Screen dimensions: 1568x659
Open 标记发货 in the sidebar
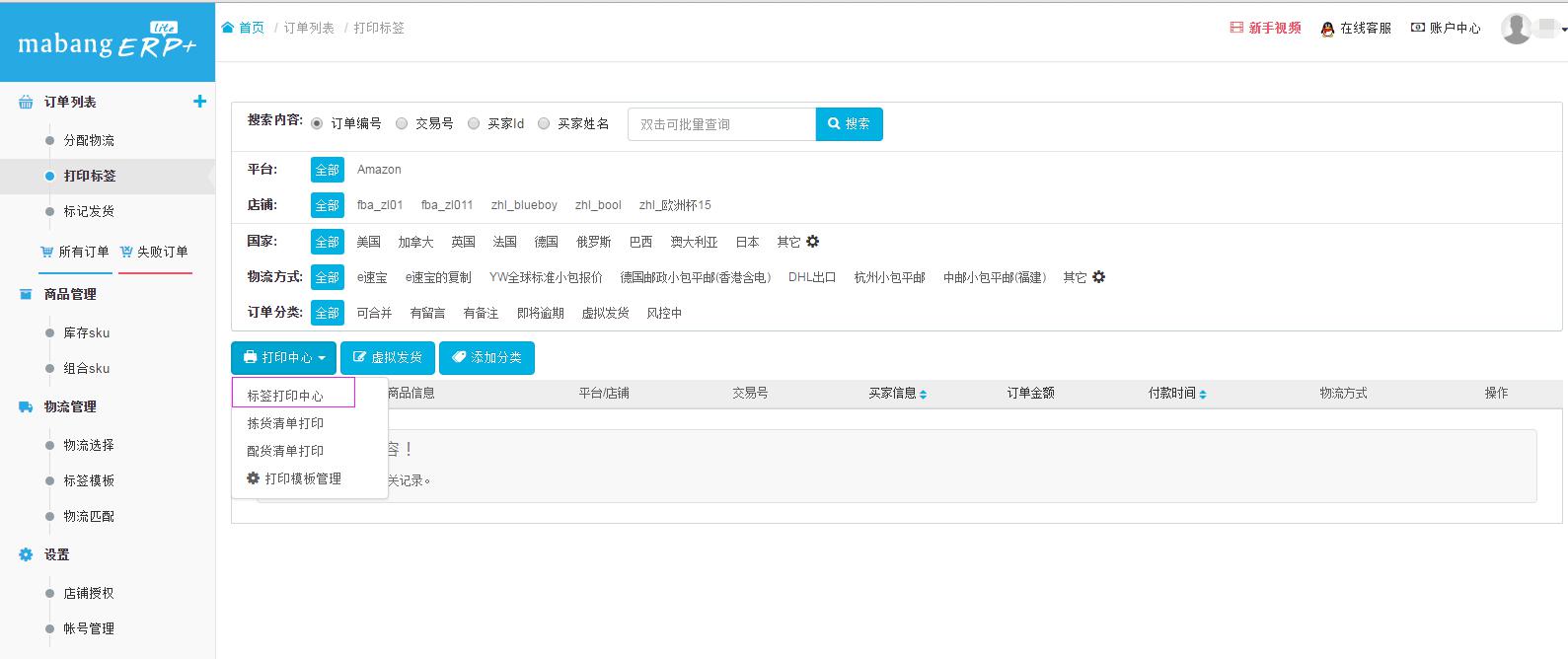click(x=89, y=211)
